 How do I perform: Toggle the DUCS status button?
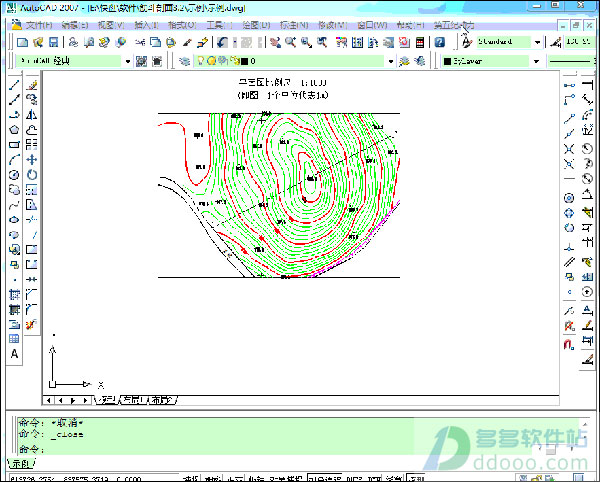coord(354,478)
